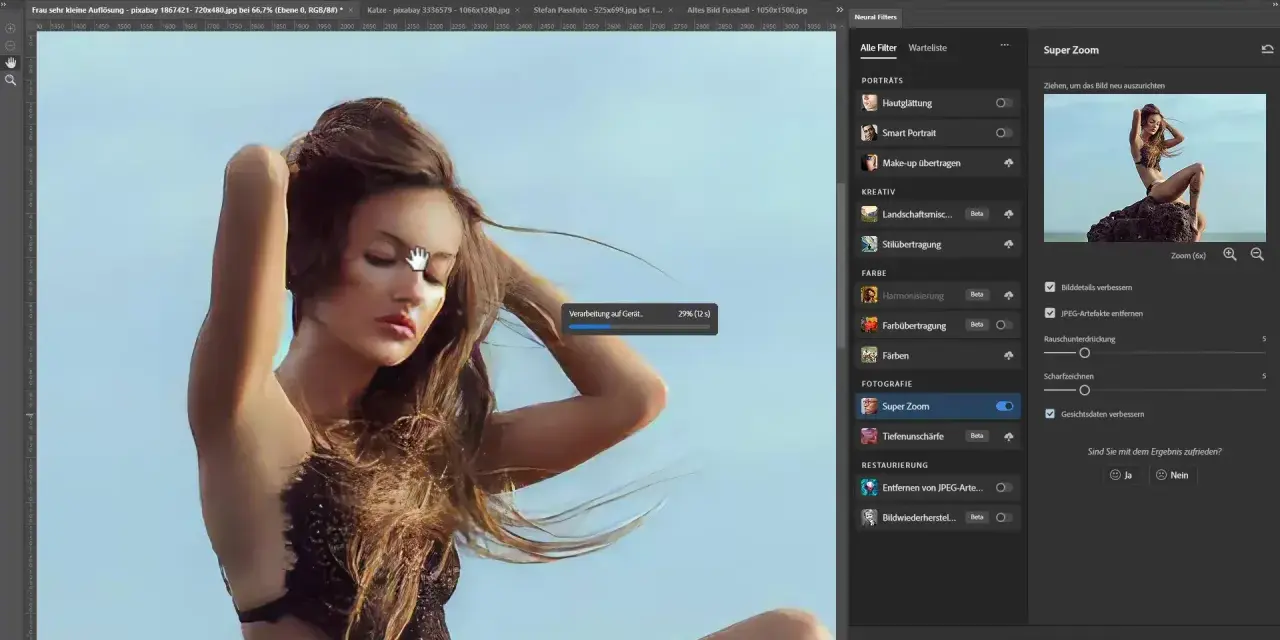Download the Harmonisierung filter via cloud icon
This screenshot has width=1280, height=640.
click(1008, 295)
